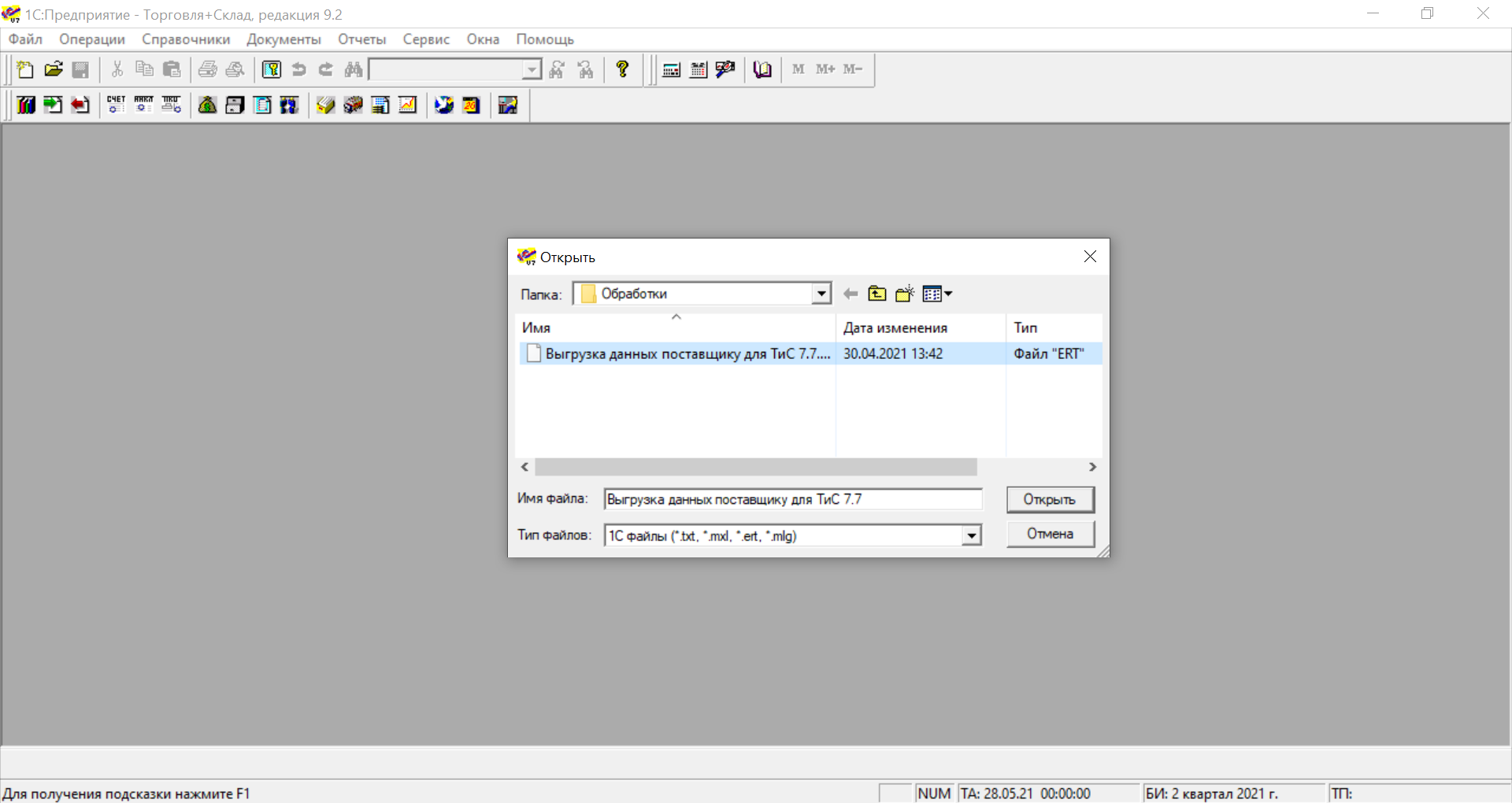Screen dimensions: 1512x803
Task: Open the Справочники menu
Action: (x=186, y=39)
